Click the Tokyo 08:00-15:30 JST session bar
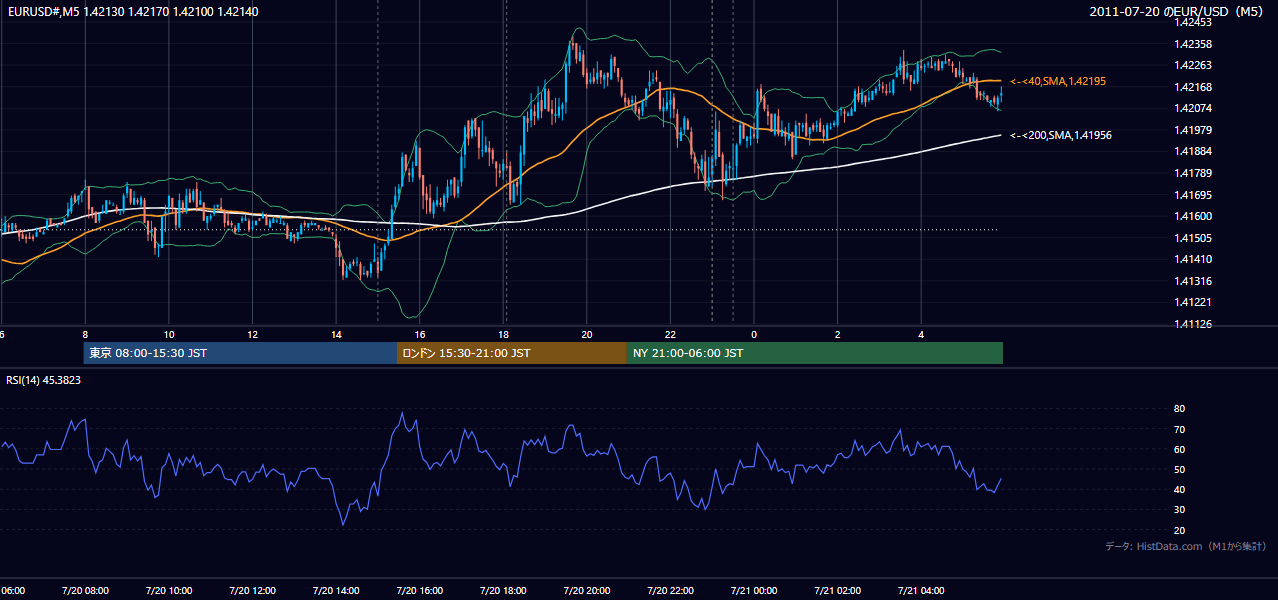 tap(240, 353)
